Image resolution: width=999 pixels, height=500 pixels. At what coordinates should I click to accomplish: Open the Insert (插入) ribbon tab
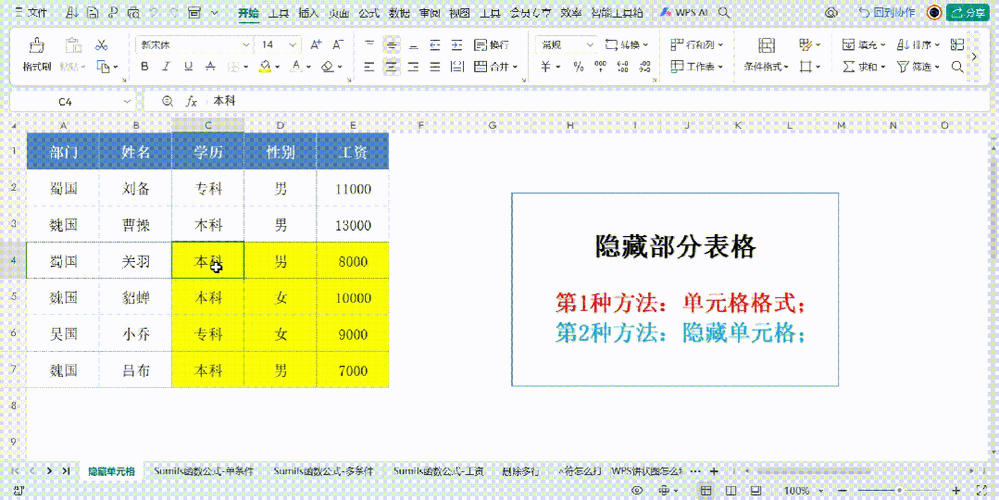coord(308,13)
